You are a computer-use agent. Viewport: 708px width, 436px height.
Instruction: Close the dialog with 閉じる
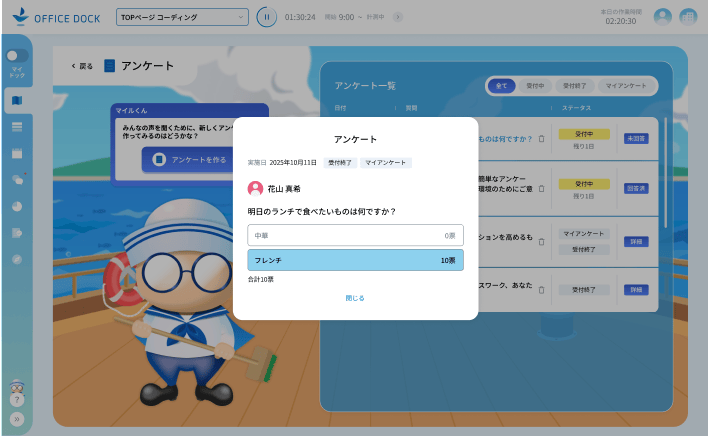pyautogui.click(x=355, y=298)
